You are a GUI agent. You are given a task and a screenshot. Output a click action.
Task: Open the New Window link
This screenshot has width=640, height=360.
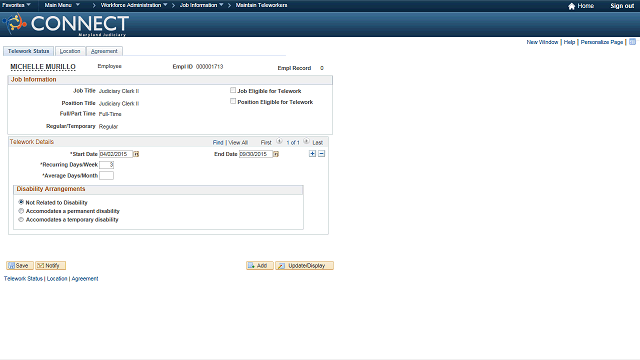click(542, 42)
